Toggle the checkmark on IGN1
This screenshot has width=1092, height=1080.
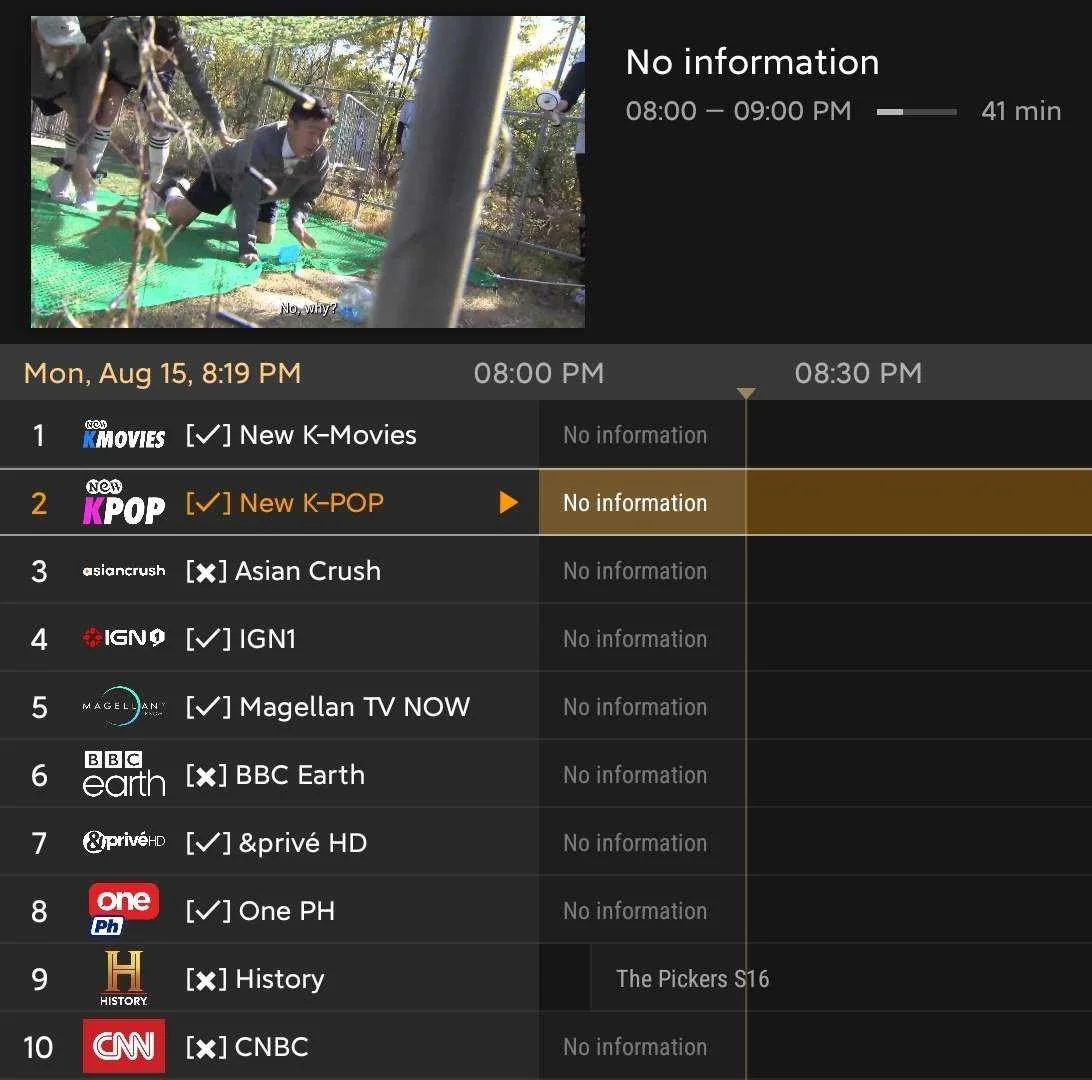(208, 639)
